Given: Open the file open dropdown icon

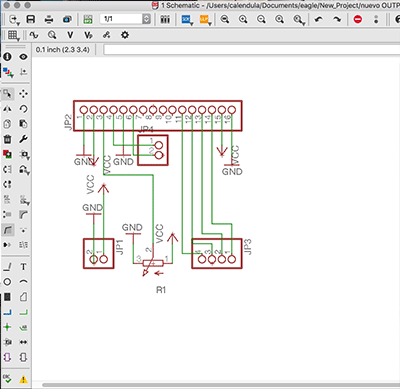Looking at the screenshot, I should click(14, 20).
